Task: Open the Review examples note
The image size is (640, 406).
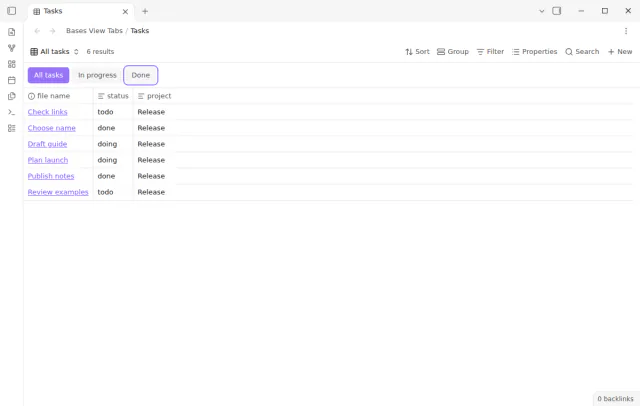Action: [58, 192]
